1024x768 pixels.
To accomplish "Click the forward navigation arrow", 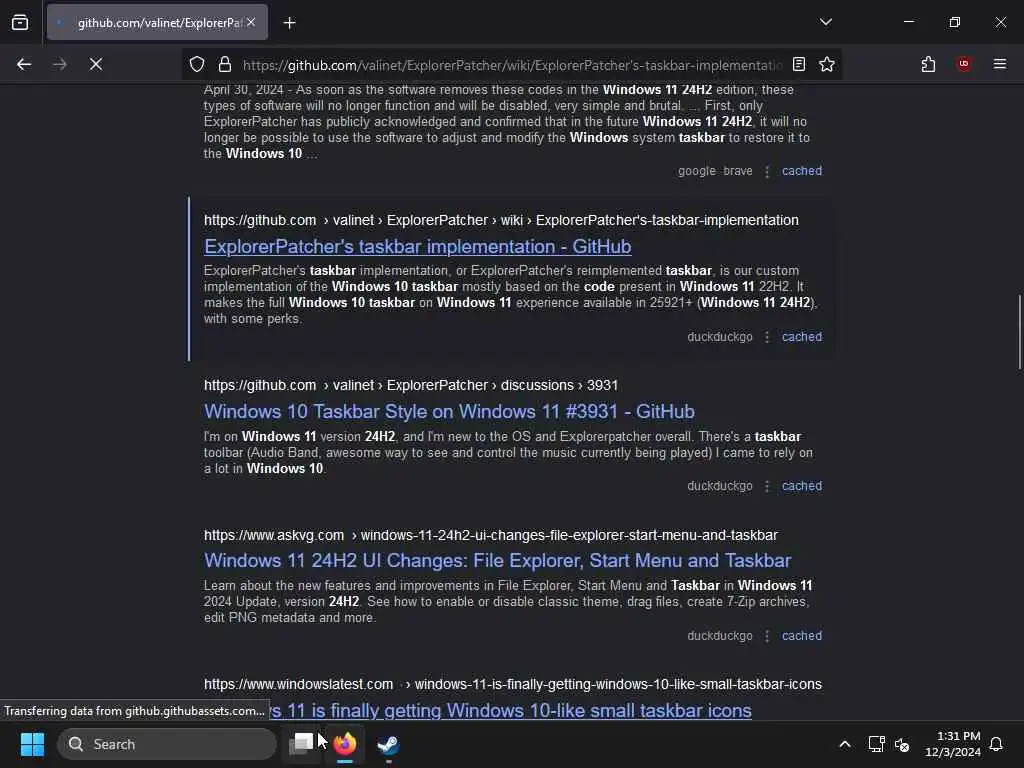I will click(59, 64).
